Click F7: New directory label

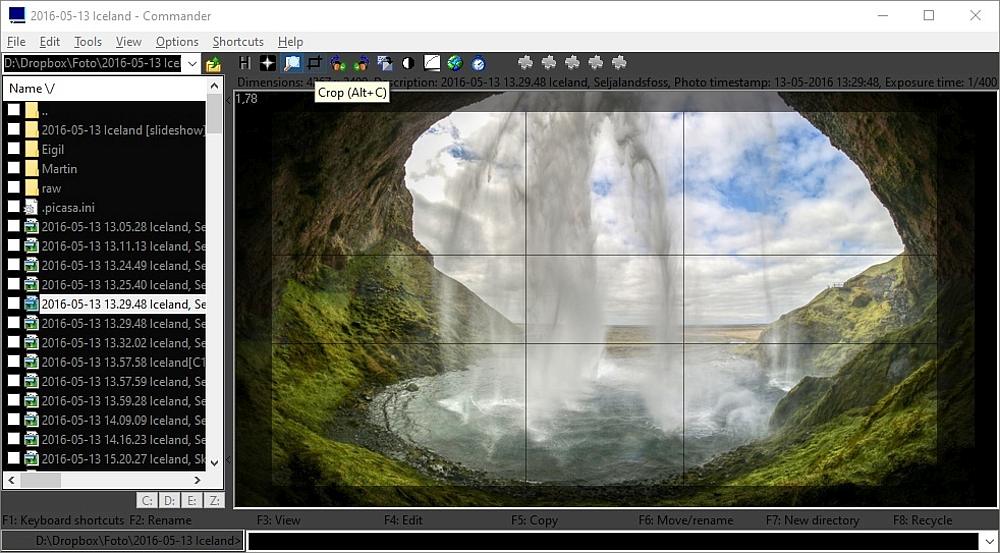[812, 520]
